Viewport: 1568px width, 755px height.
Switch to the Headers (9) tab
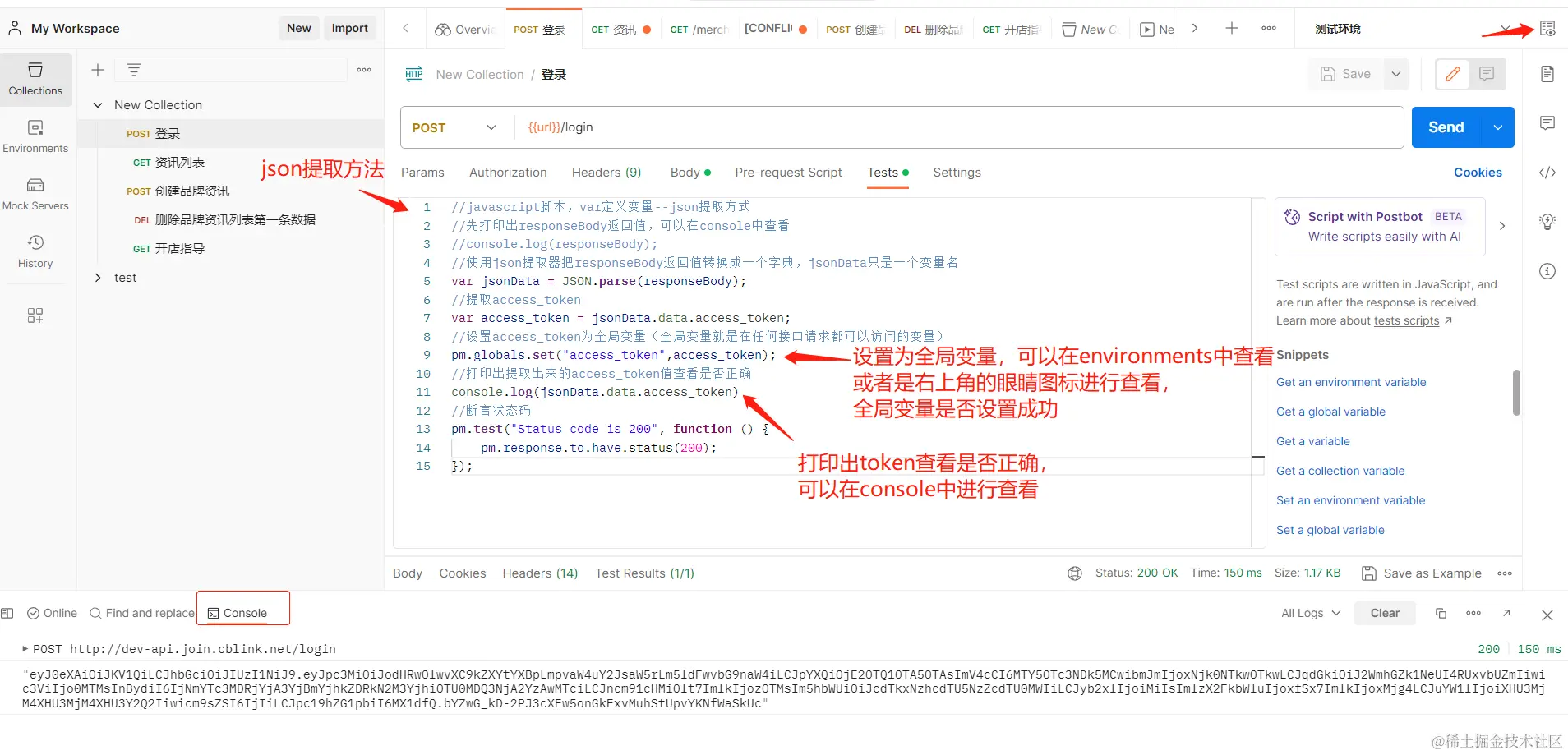606,173
